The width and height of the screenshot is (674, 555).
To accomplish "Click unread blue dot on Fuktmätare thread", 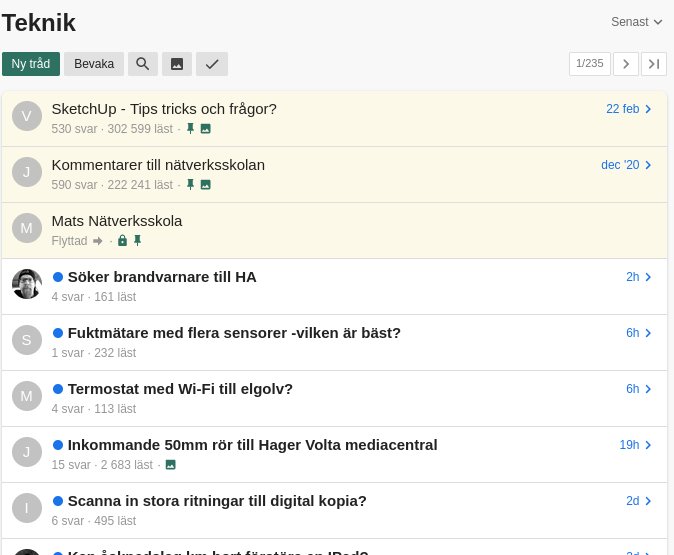I will tap(58, 333).
